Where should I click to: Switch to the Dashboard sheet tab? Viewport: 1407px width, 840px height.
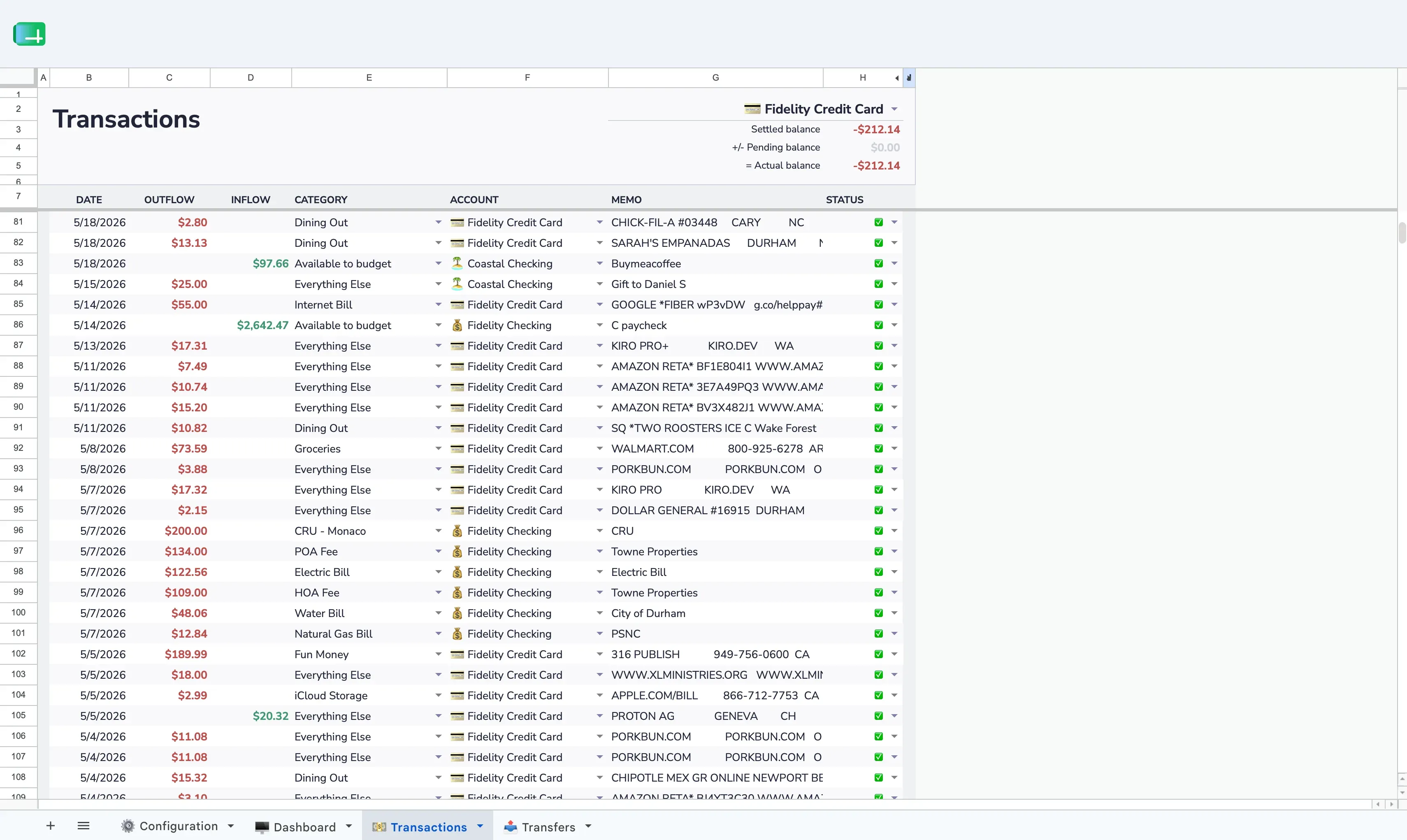[304, 827]
